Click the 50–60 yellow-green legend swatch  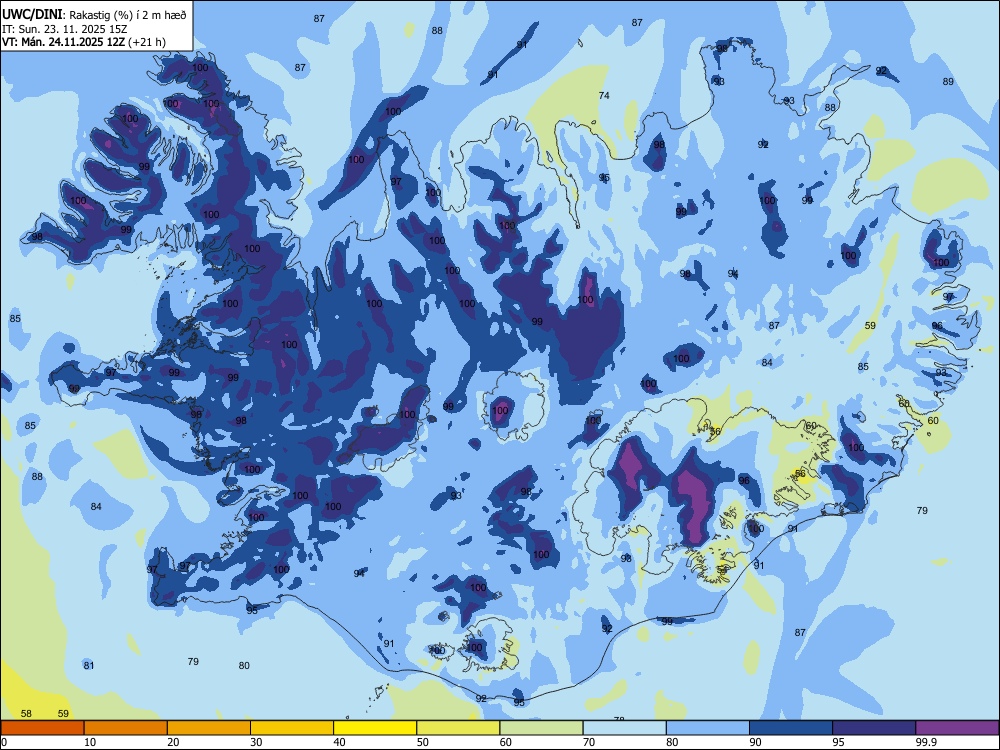point(458,728)
